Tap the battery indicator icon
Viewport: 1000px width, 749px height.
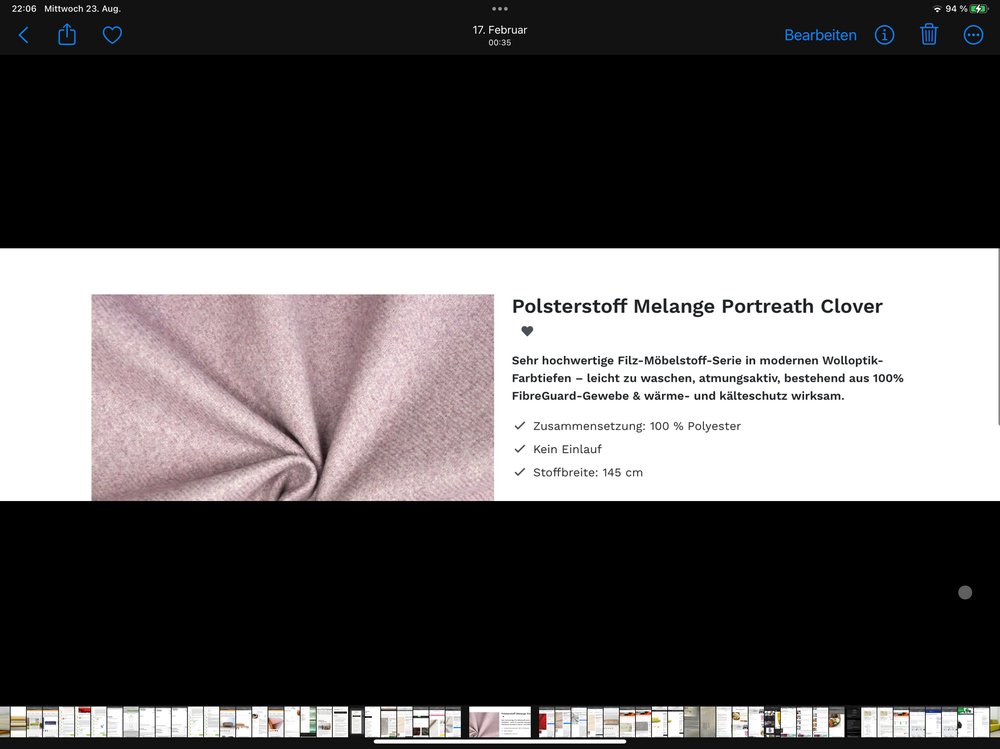coord(979,9)
